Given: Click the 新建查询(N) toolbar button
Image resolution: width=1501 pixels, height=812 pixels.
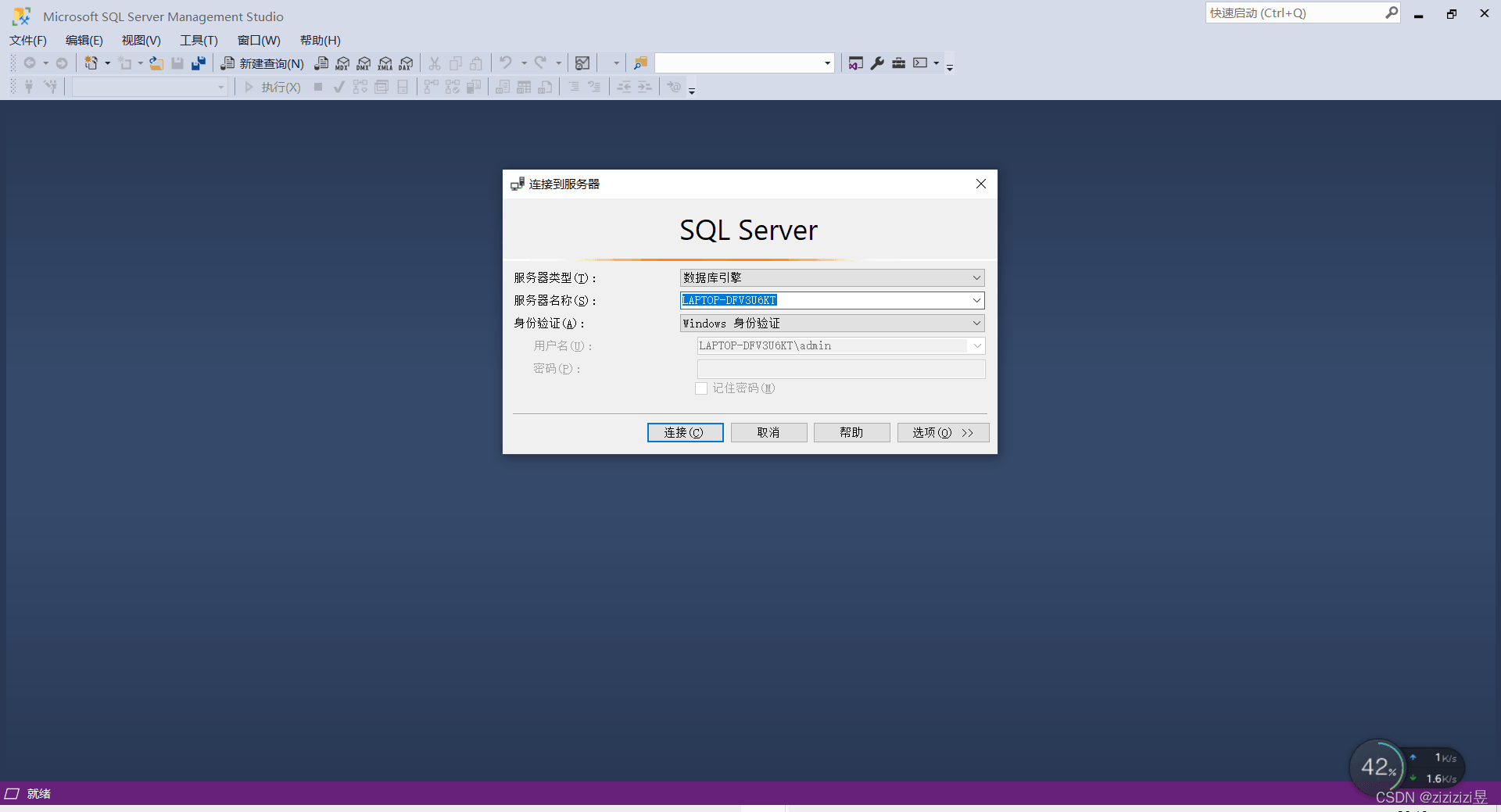Looking at the screenshot, I should pyautogui.click(x=262, y=63).
